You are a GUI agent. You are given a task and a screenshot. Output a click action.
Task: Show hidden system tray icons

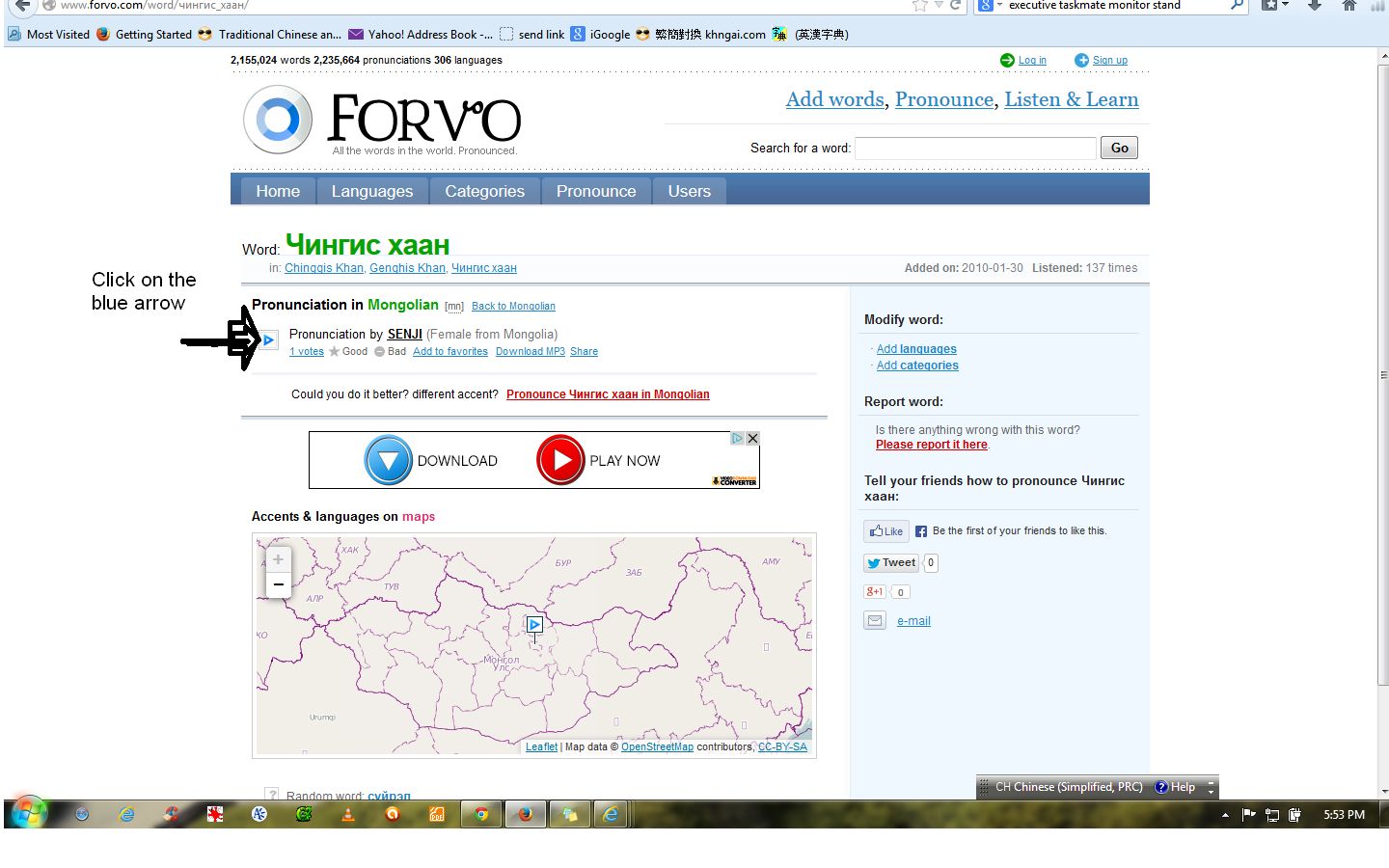coord(1225,815)
